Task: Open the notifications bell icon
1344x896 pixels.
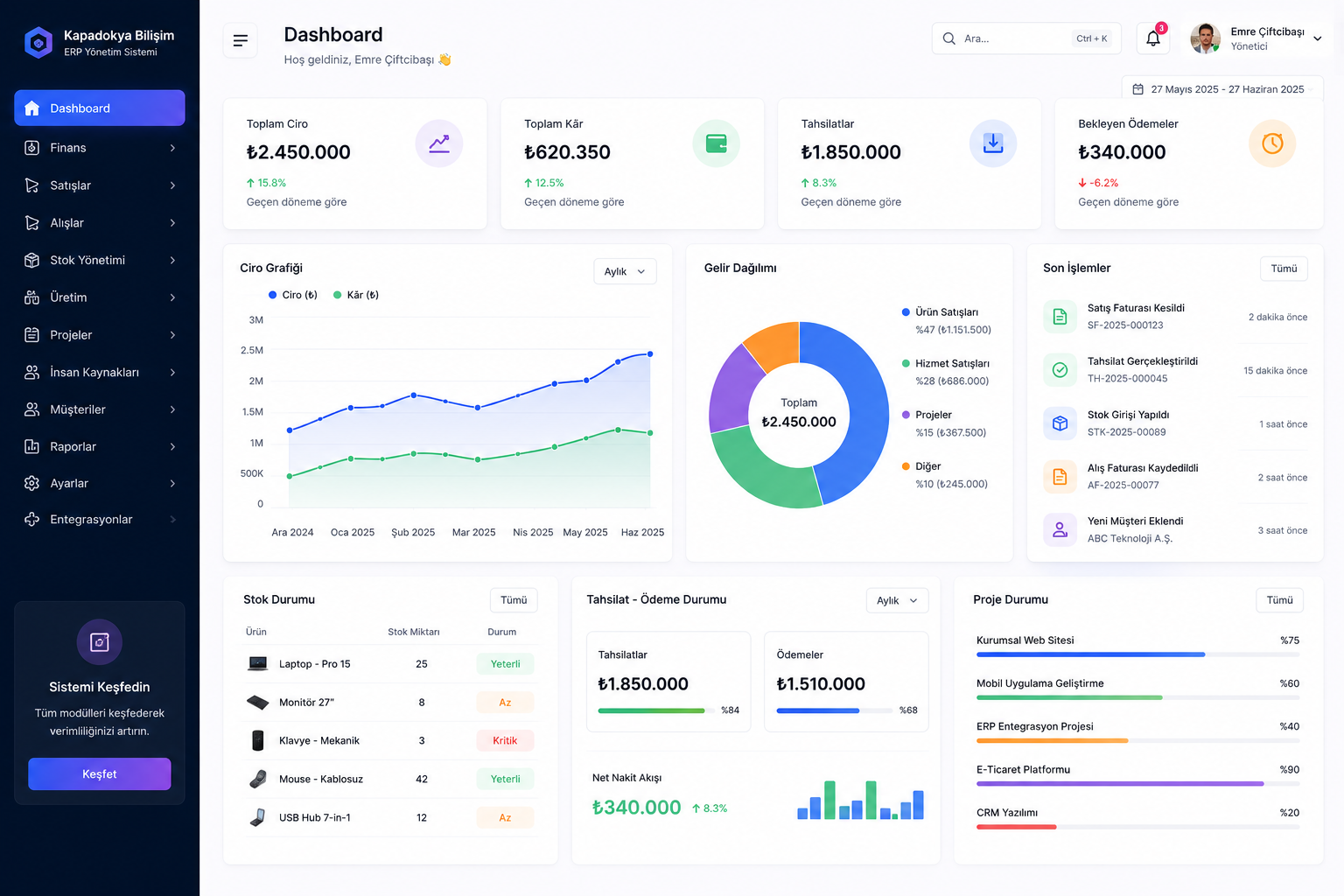Action: point(1153,38)
